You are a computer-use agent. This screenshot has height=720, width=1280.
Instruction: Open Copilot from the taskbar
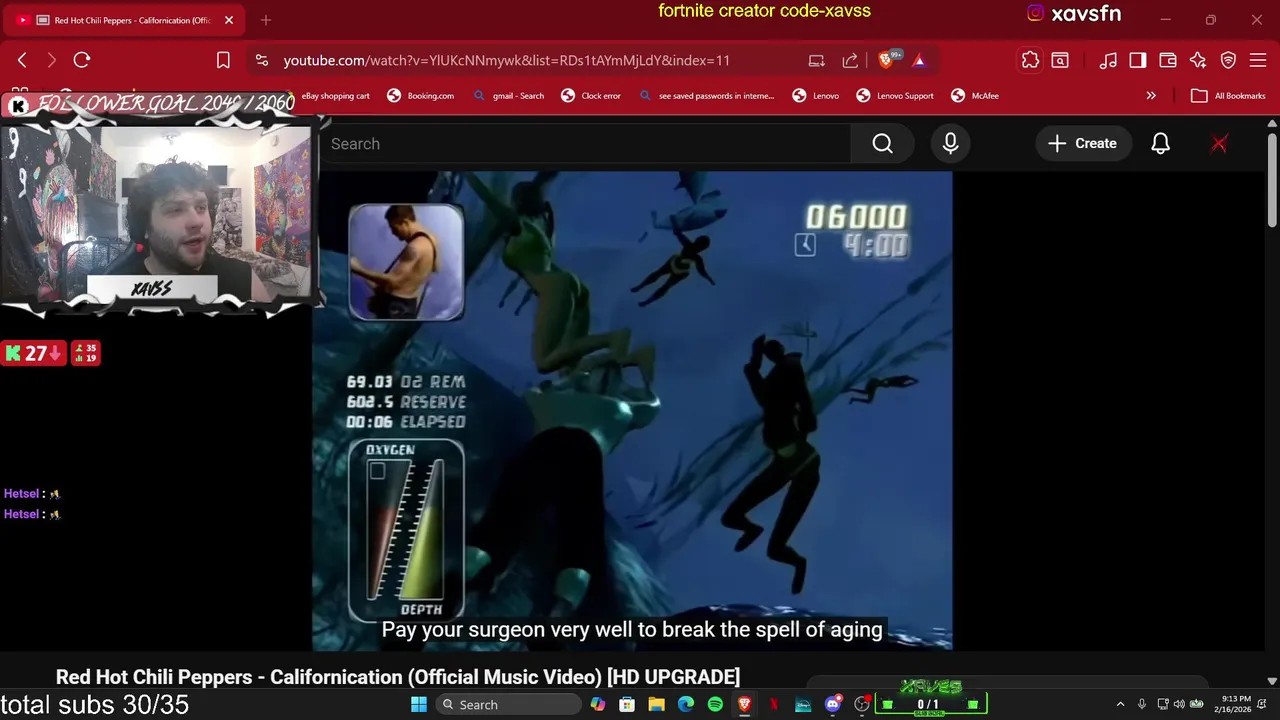[x=598, y=705]
